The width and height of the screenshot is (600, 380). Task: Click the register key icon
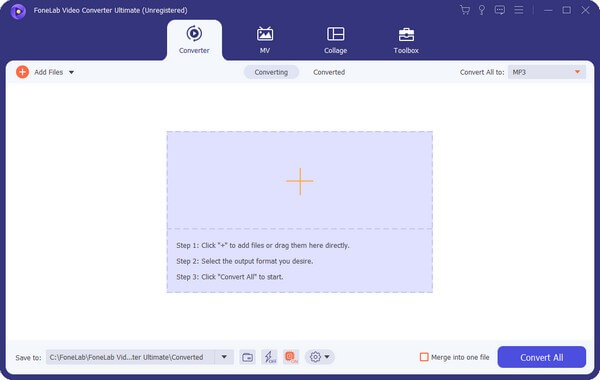[482, 10]
